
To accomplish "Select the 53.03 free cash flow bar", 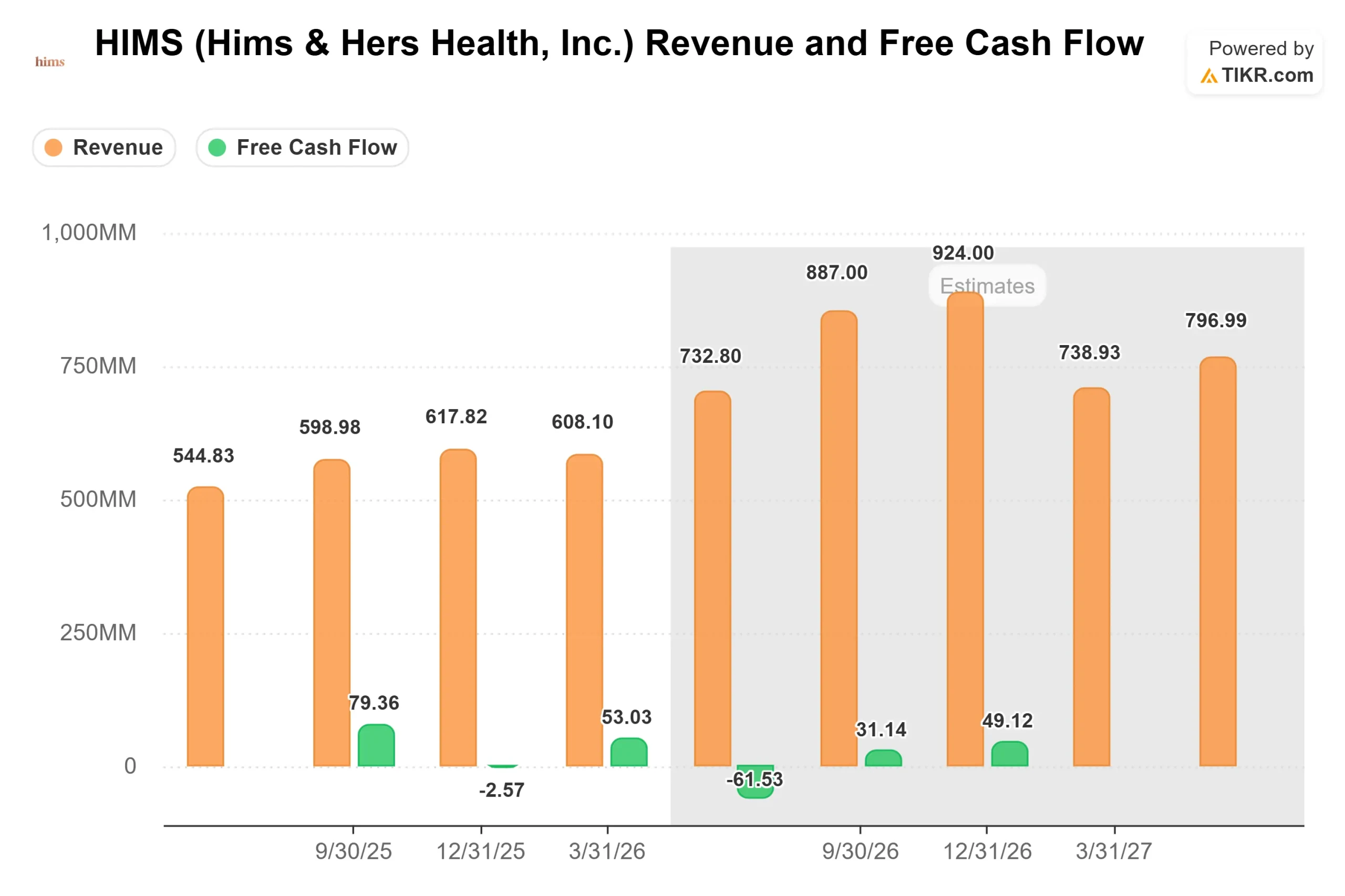I will 629,752.
